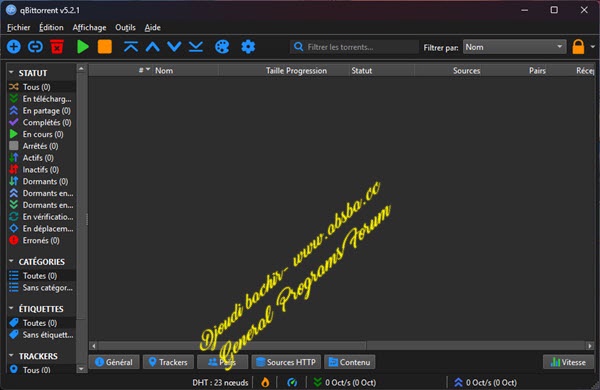
Task: Click DHT : 23 nœuds status text
Action: [x=220, y=382]
